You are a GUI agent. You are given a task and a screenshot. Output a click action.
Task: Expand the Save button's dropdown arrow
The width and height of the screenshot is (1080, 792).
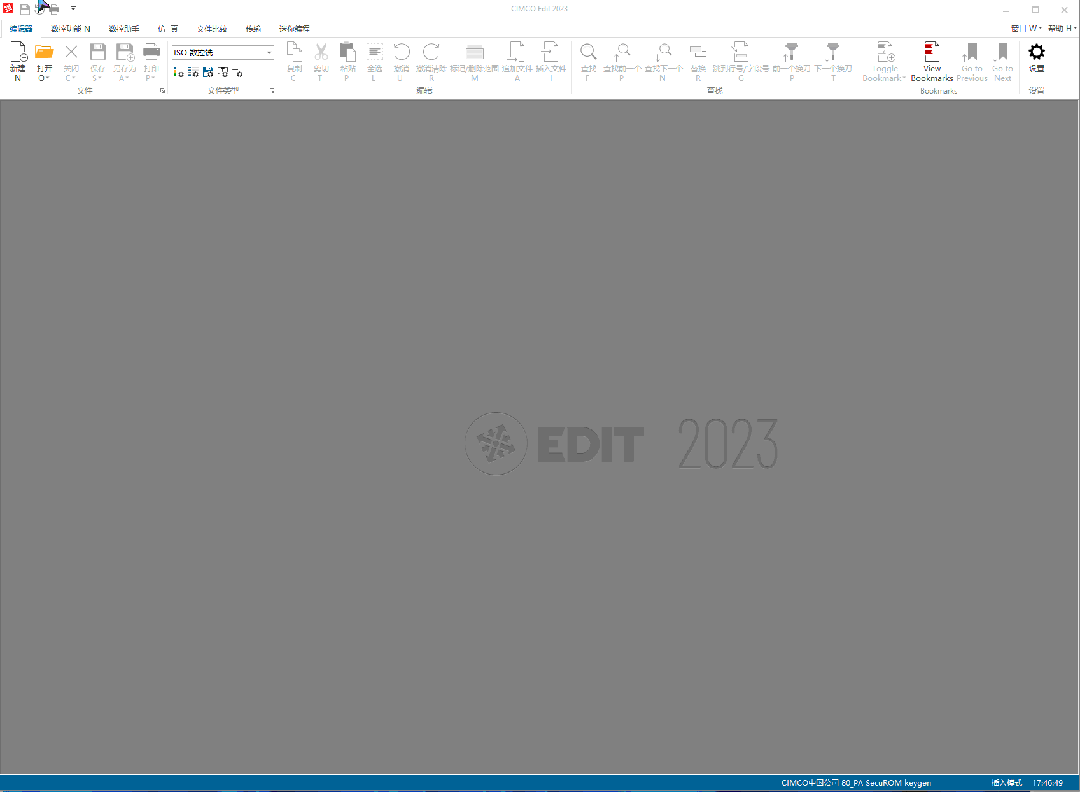(101, 78)
